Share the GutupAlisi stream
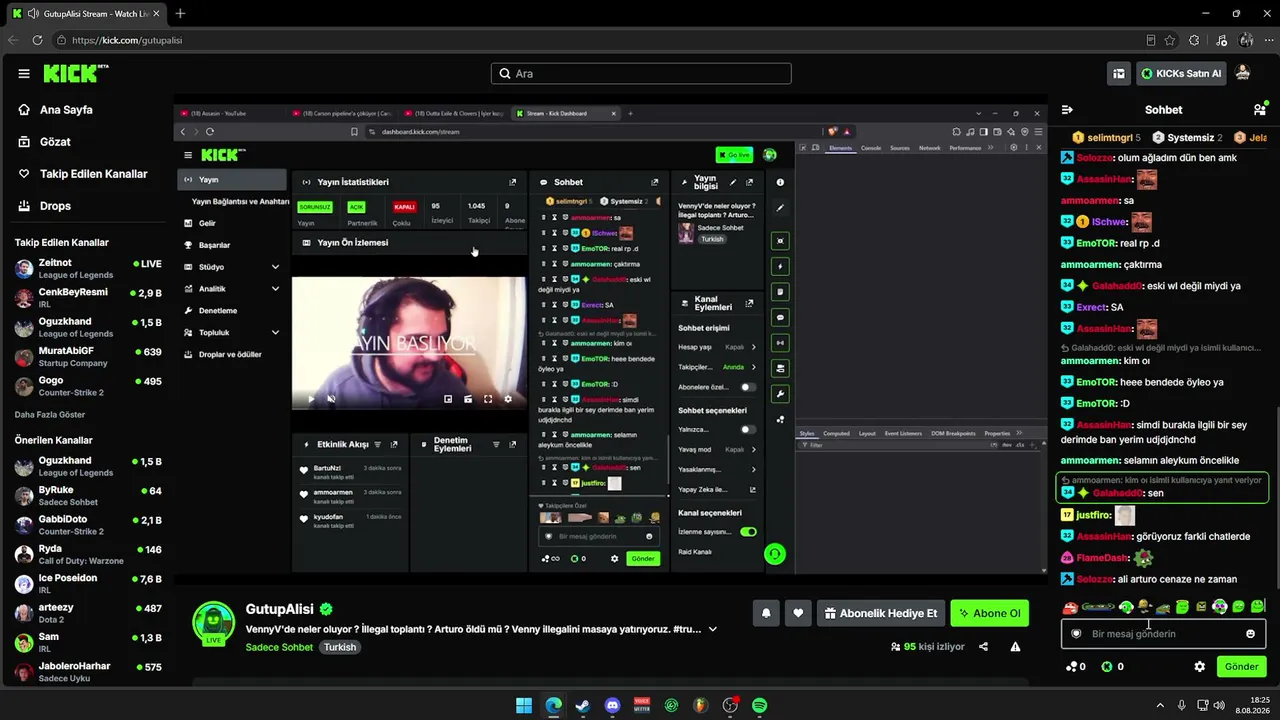 pos(983,647)
